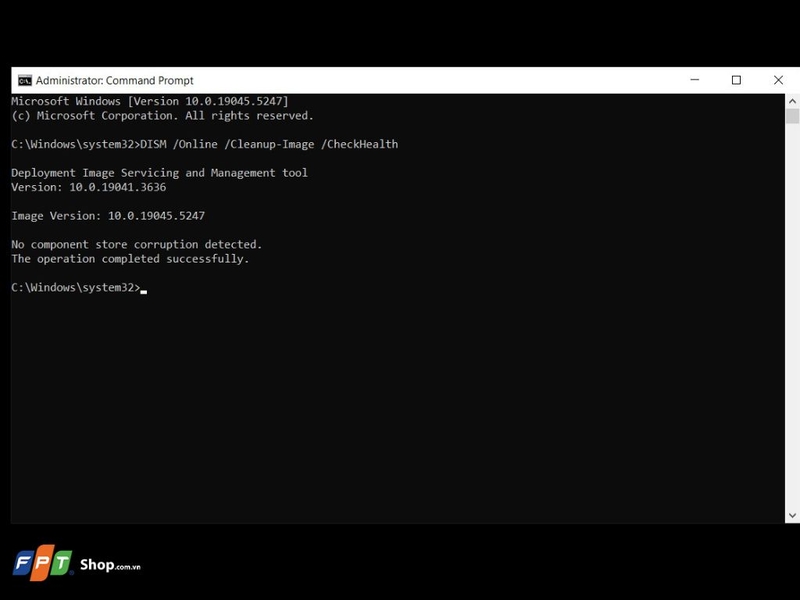Click the orange FPT emblem in the logo
800x600 pixels.
point(40,563)
